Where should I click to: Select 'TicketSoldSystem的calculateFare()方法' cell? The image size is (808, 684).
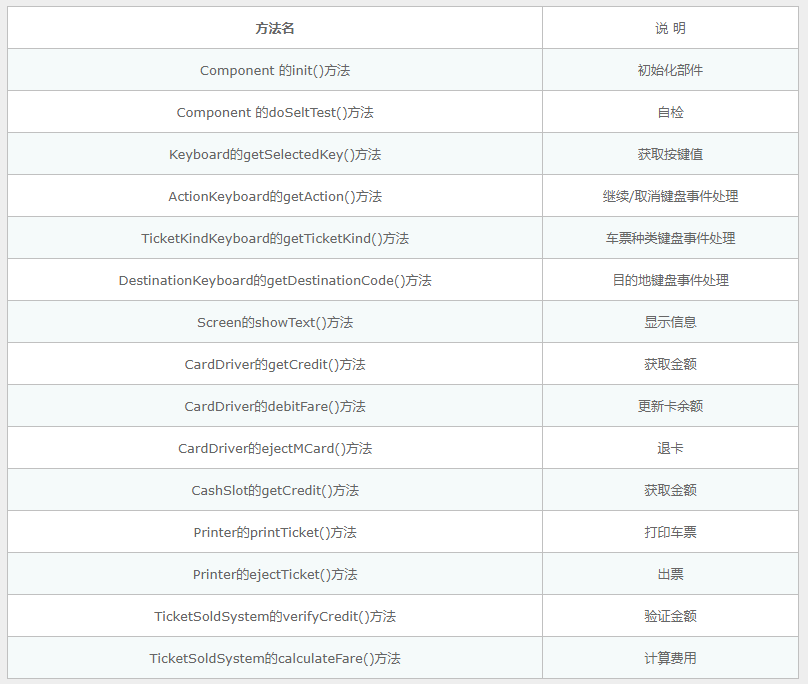[x=275, y=658]
